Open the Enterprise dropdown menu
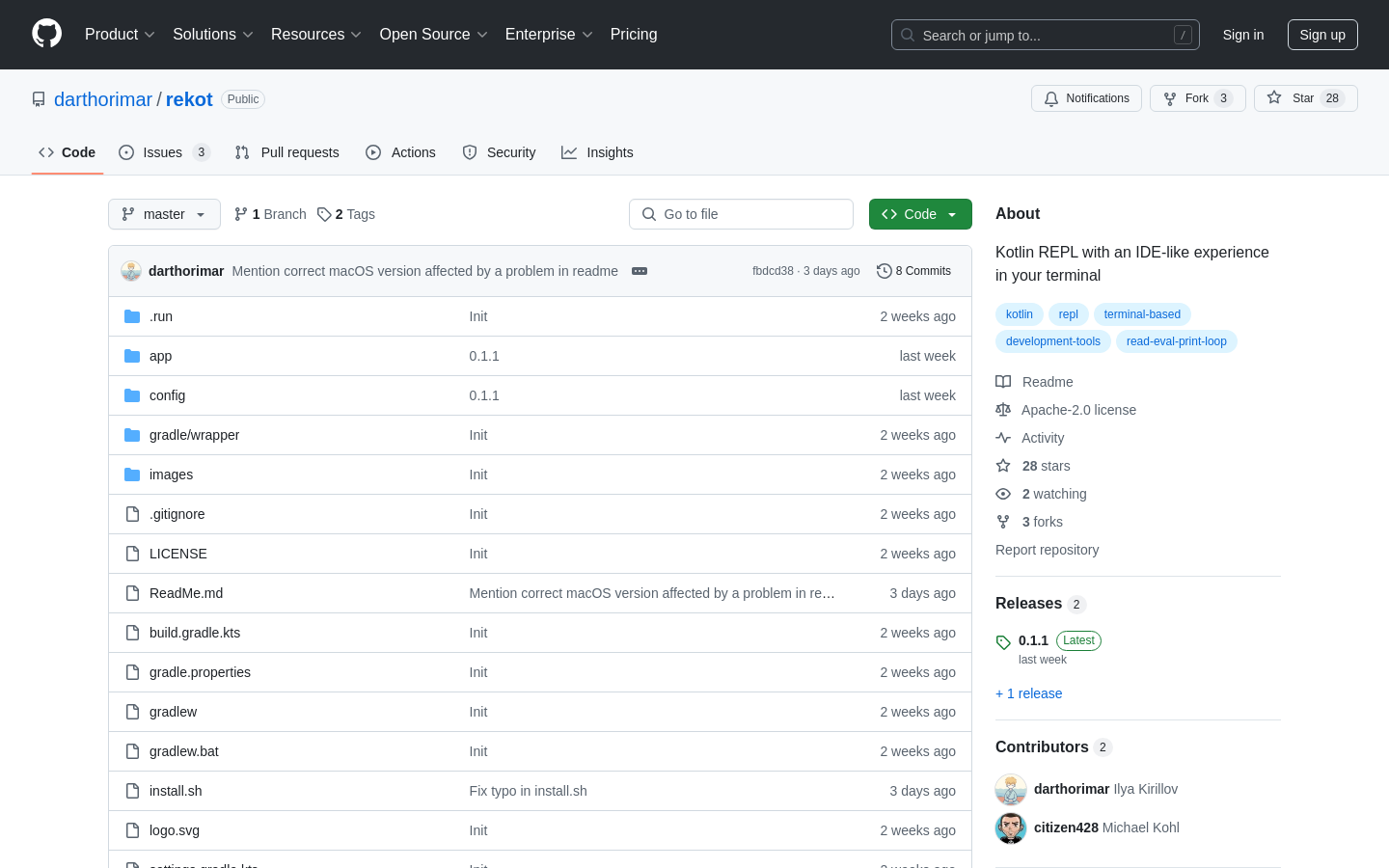This screenshot has width=1389, height=868. (549, 35)
